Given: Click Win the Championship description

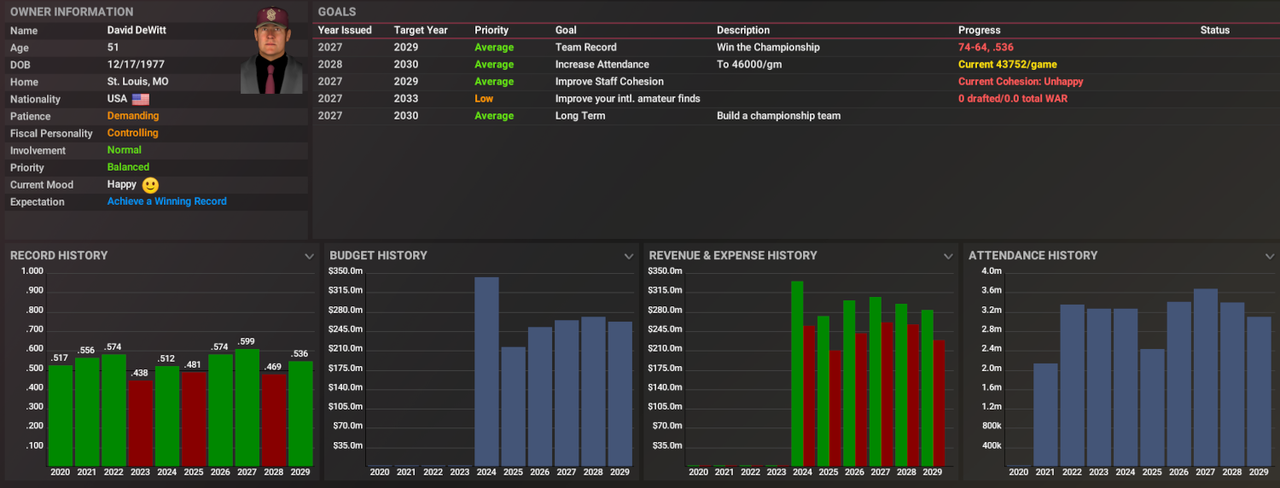Looking at the screenshot, I should [768, 48].
